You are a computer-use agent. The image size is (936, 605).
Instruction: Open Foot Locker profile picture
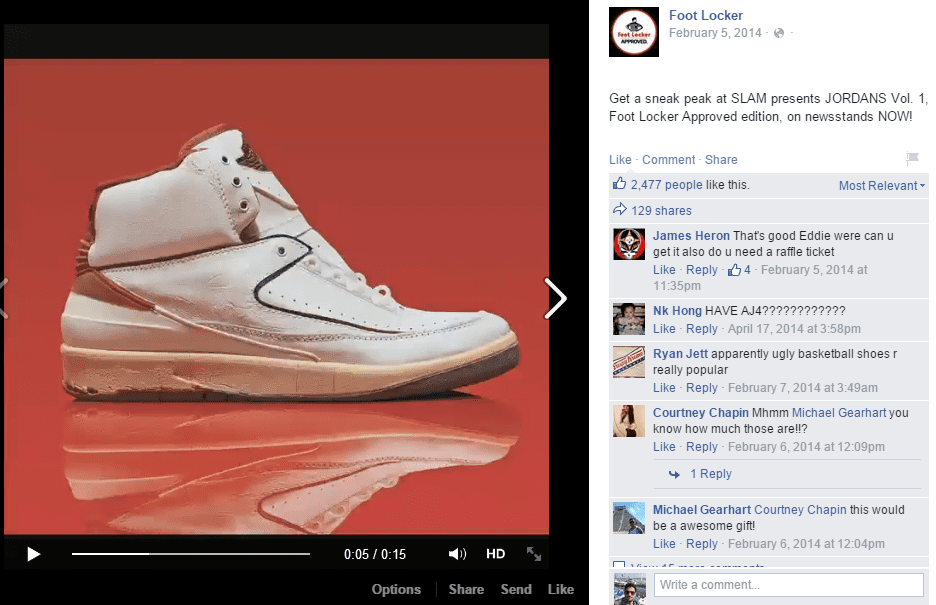[x=634, y=32]
